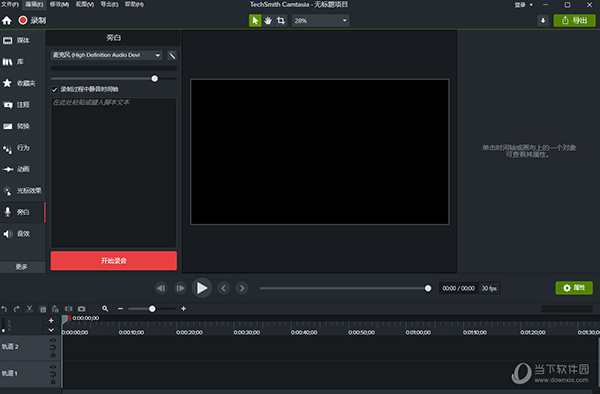Viewport: 600px width, 394px height.
Task: Open the 帮助 menu
Action: [x=134, y=4]
